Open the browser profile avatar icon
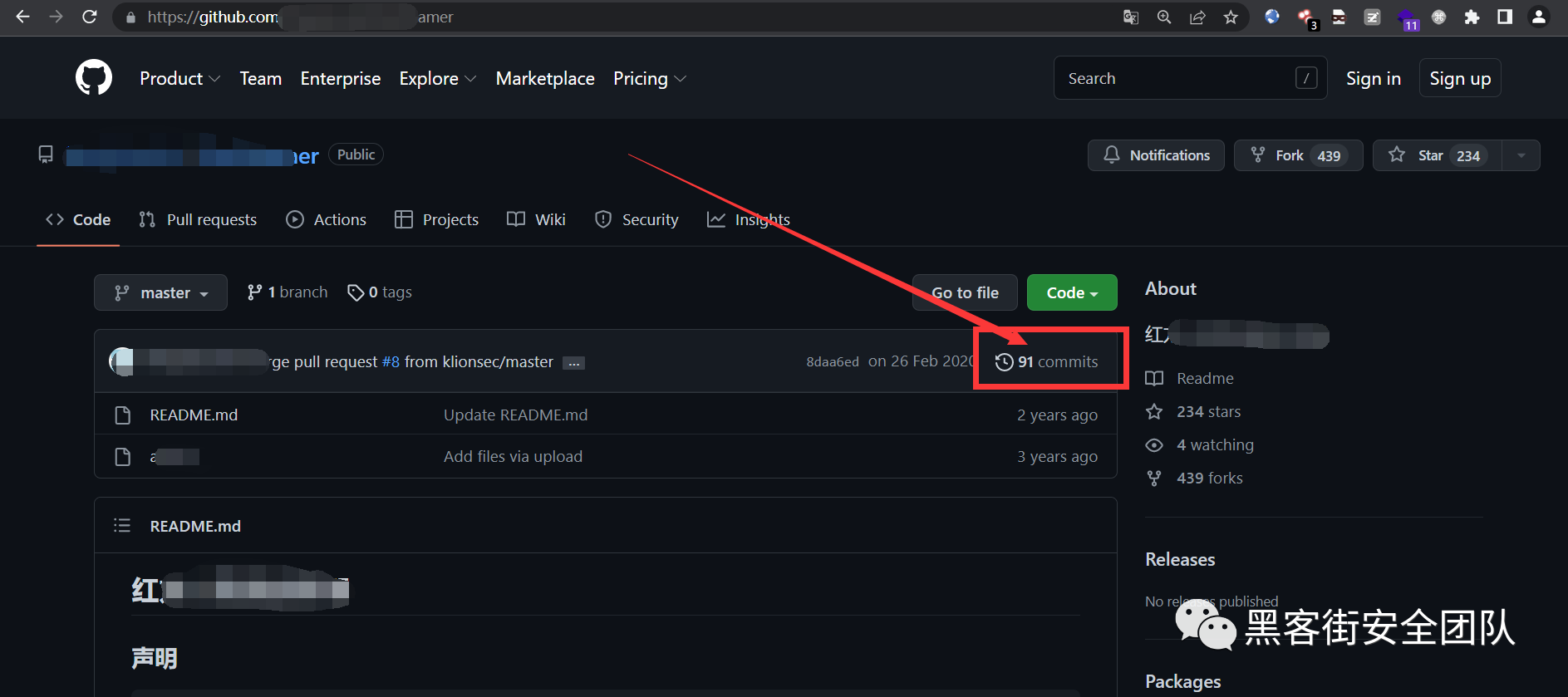This screenshot has height=697, width=1568. point(1539,17)
